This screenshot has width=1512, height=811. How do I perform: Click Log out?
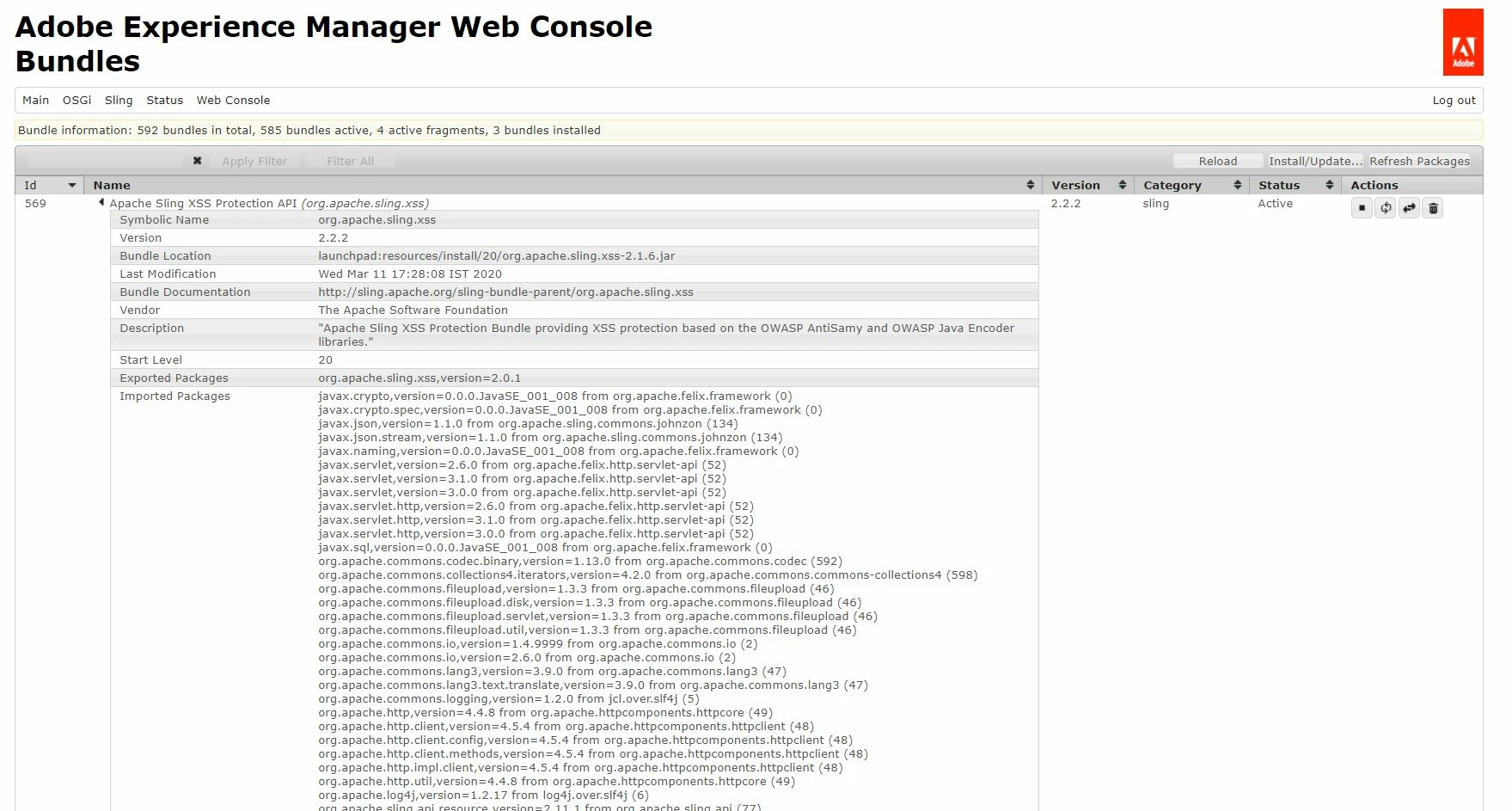click(1454, 100)
